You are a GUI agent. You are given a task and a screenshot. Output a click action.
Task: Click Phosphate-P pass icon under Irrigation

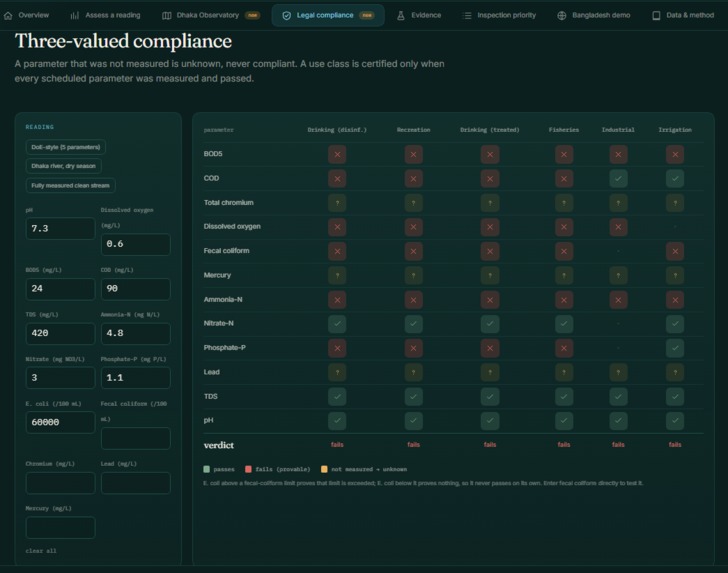pos(675,348)
